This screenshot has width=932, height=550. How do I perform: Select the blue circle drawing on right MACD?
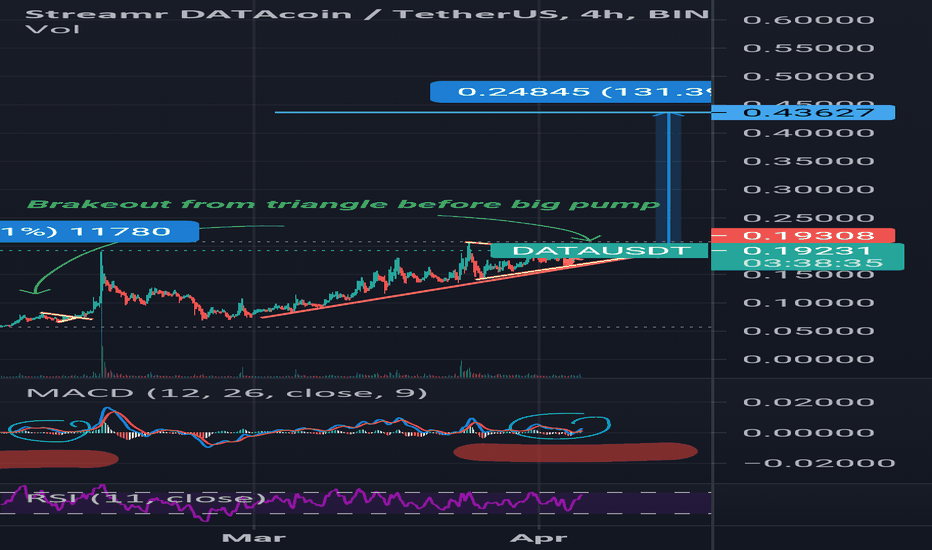(559, 426)
